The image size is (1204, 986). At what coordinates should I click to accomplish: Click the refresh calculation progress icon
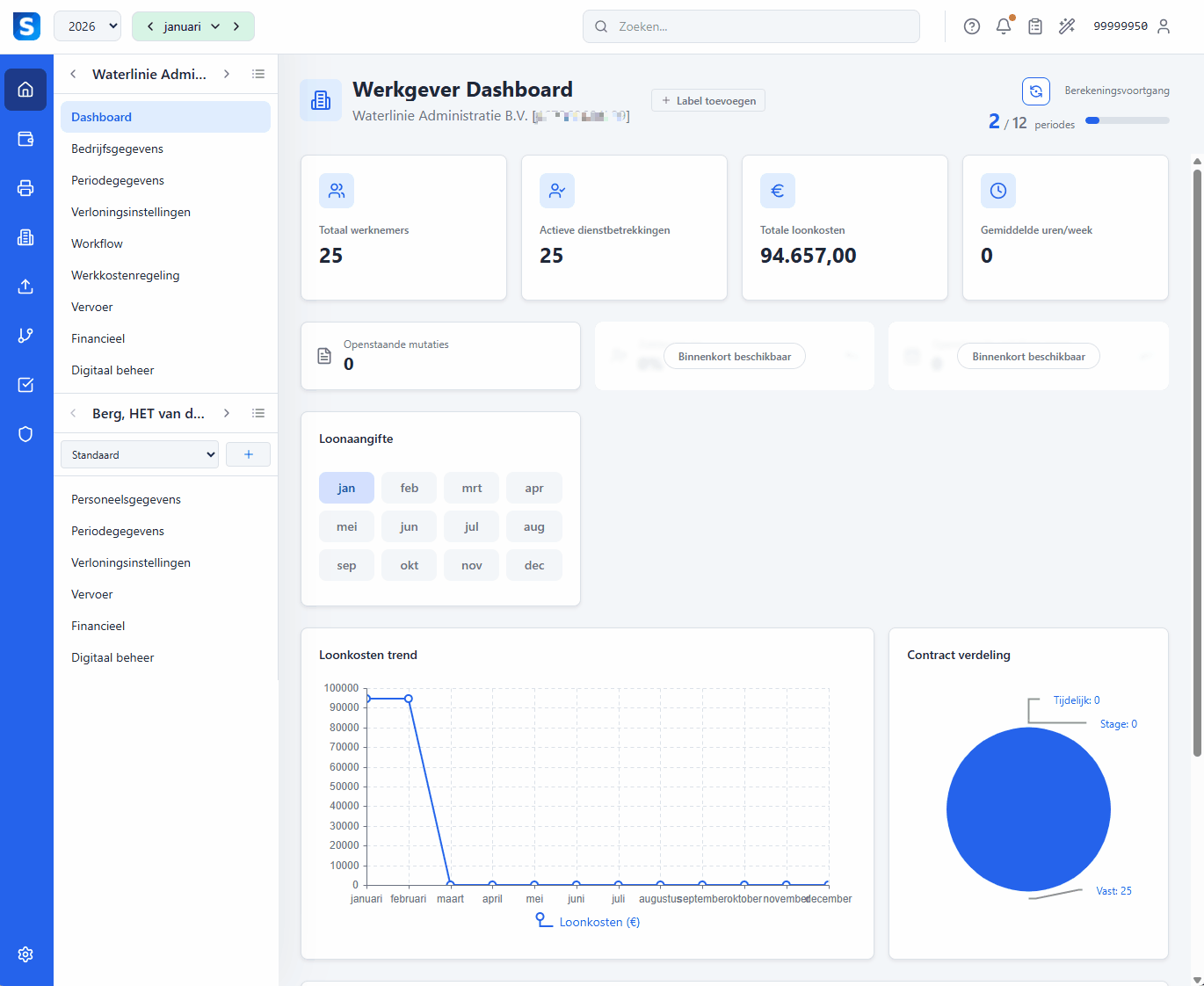point(1036,91)
